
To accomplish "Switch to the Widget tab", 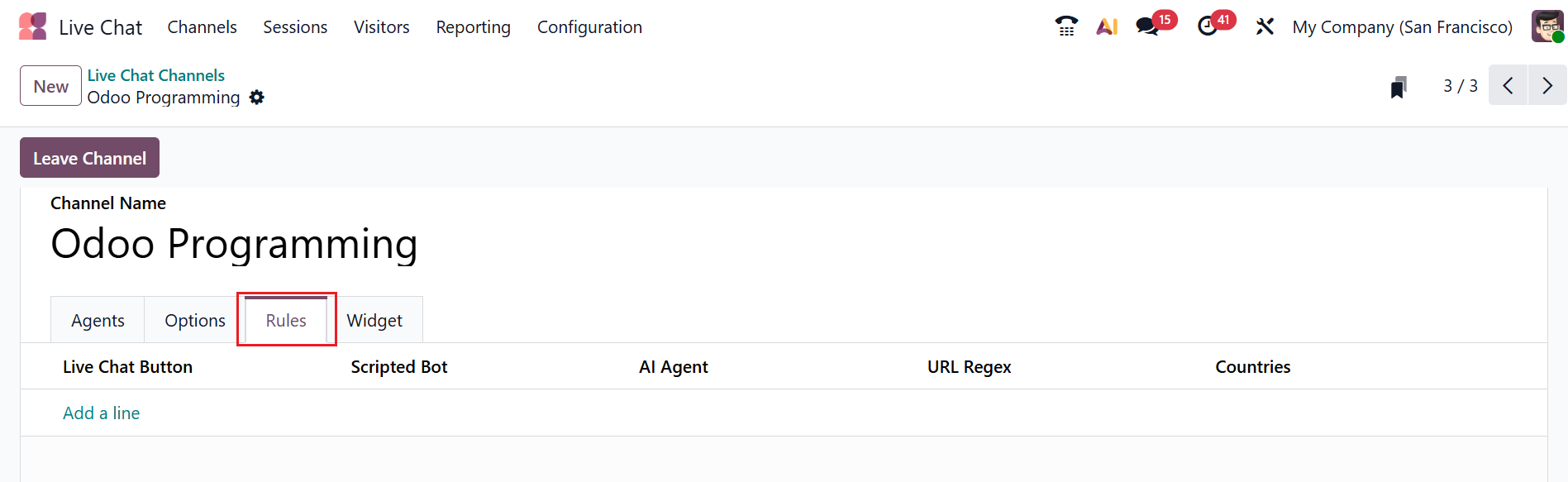I will pos(374,321).
